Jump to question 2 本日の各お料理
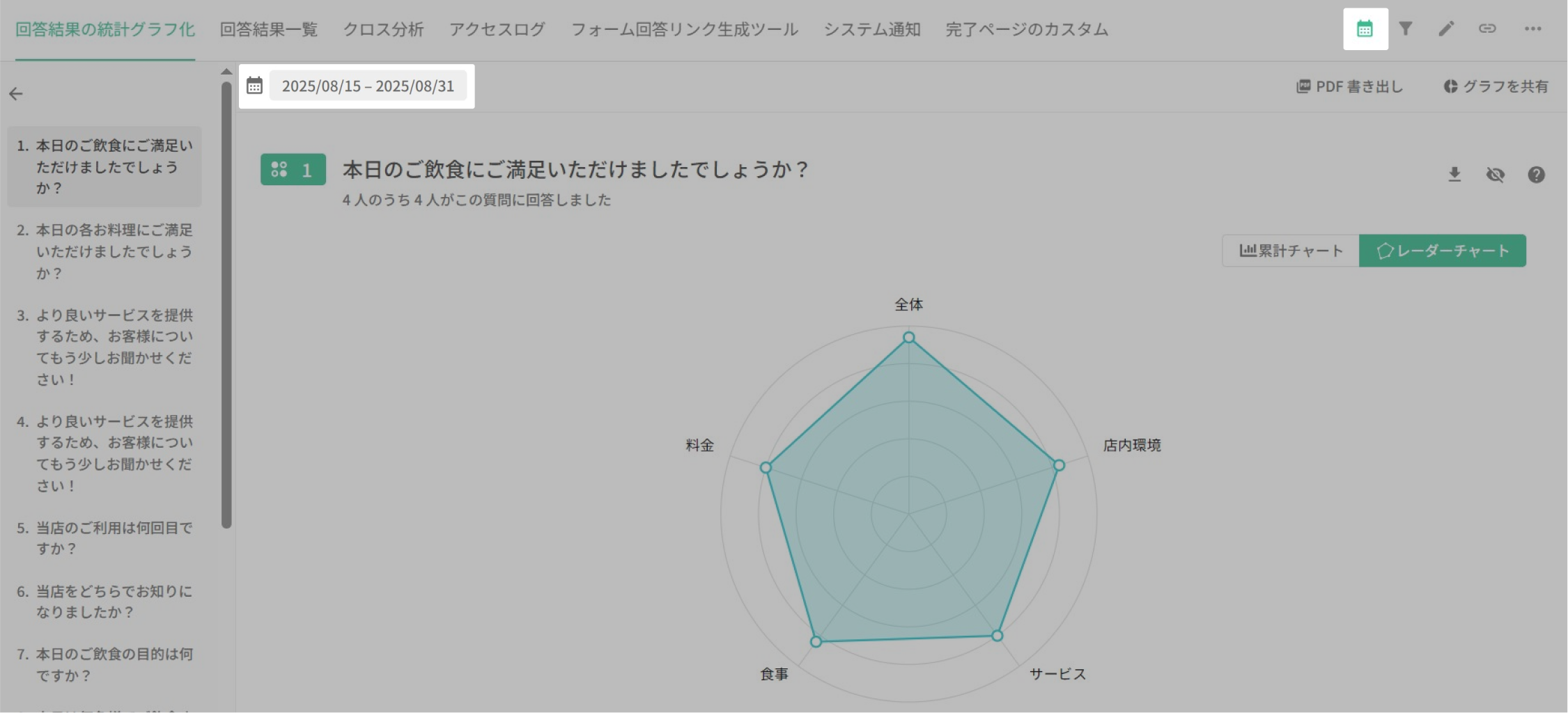This screenshot has height=713, width=1568. tap(104, 251)
